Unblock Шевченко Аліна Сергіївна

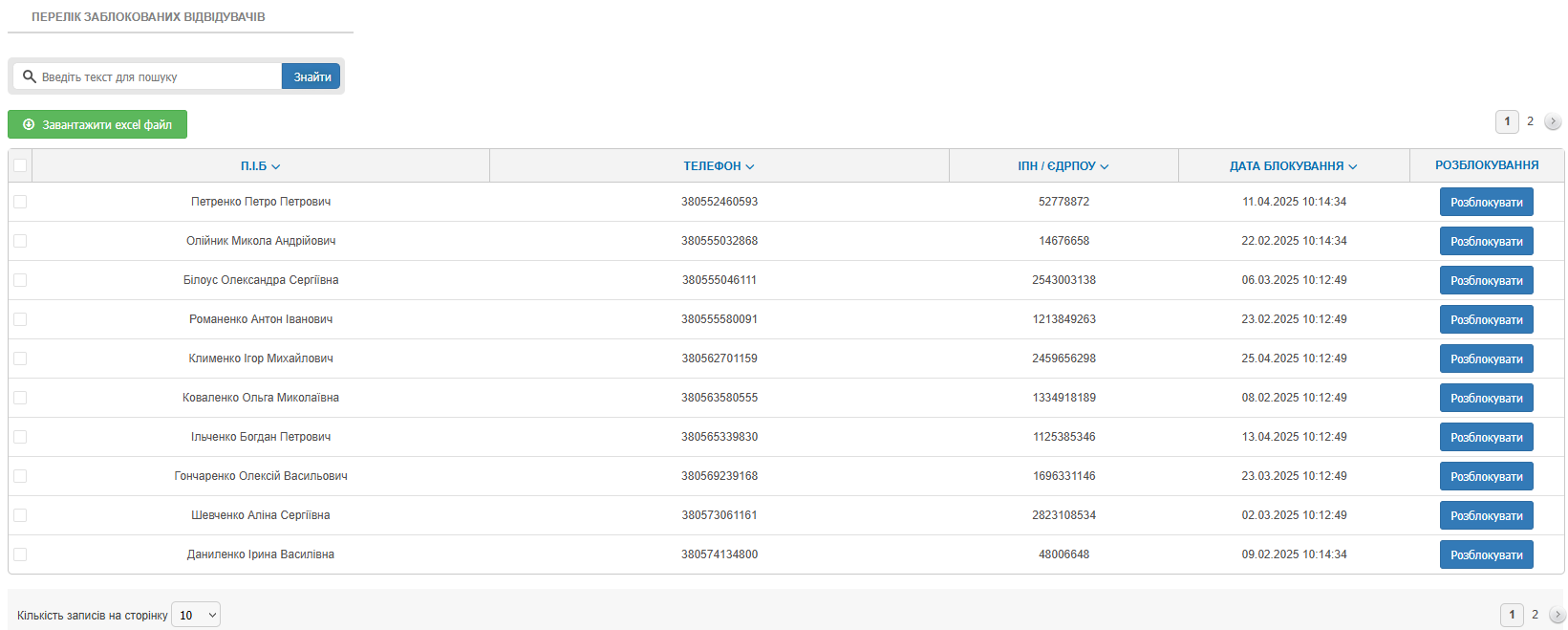(1486, 515)
